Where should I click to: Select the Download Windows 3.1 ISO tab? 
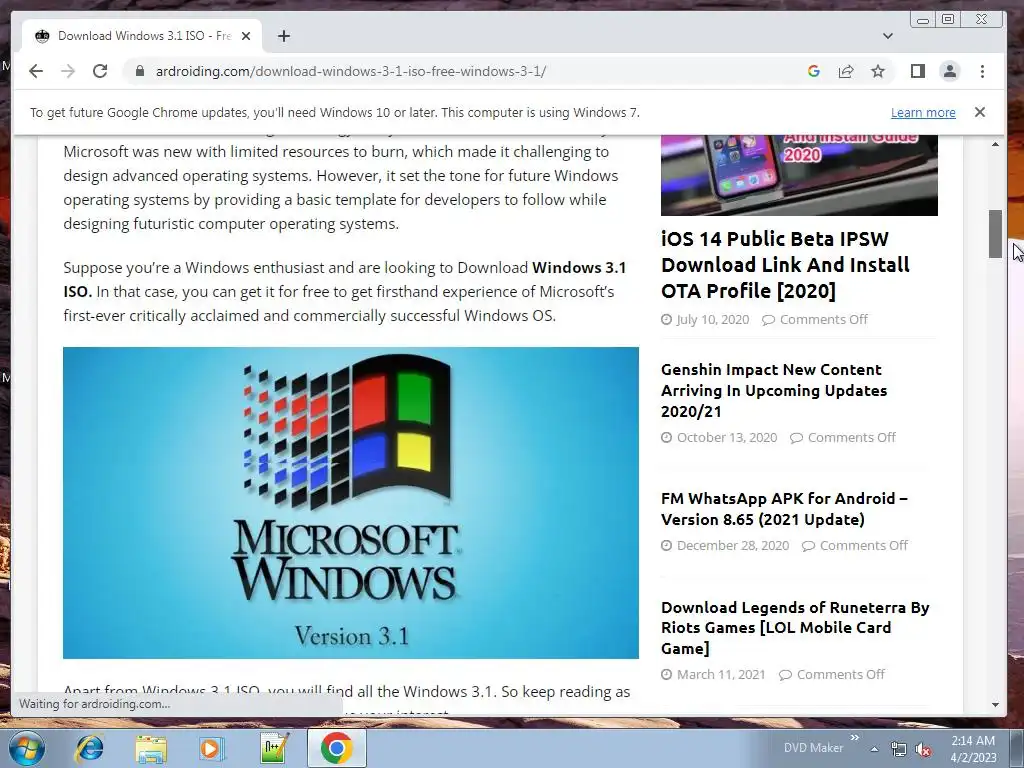coord(142,36)
